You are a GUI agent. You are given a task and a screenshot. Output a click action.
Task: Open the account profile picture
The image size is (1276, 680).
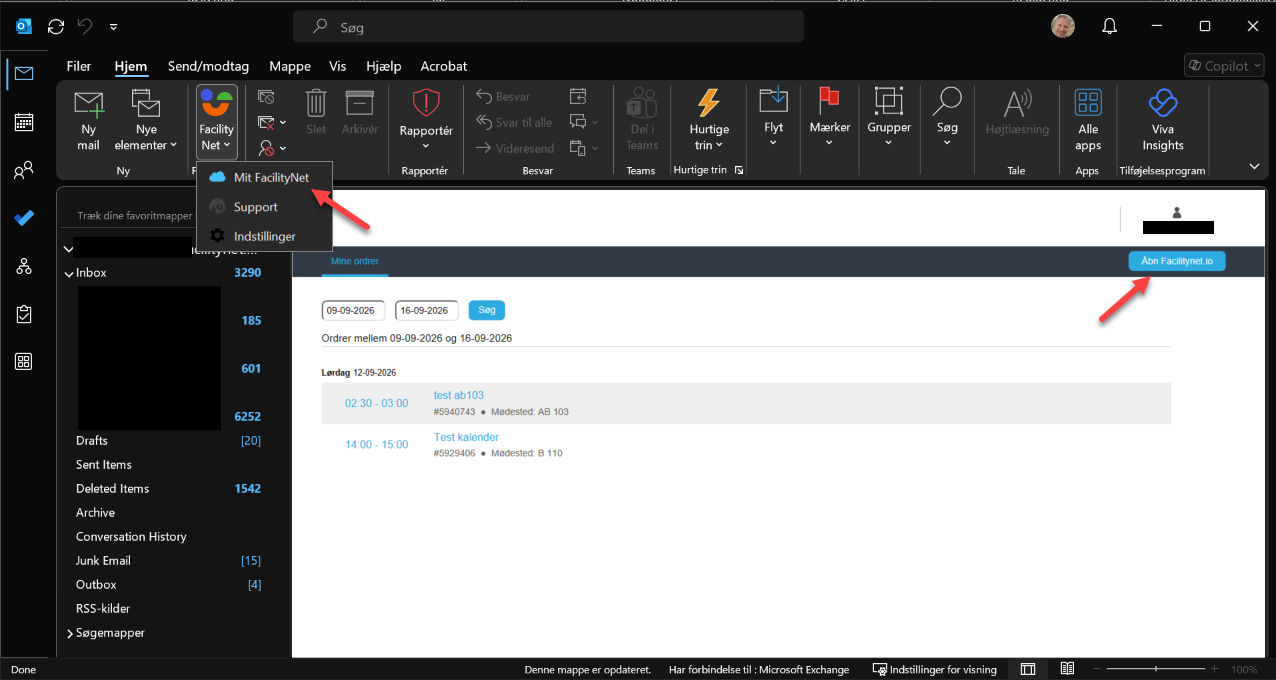(1063, 26)
